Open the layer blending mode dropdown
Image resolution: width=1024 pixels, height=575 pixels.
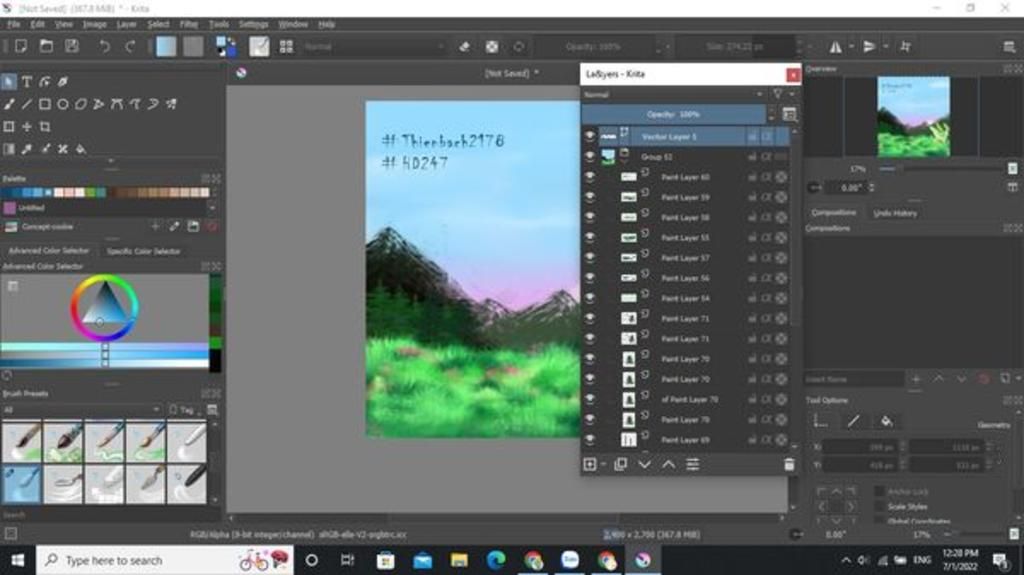tap(673, 94)
